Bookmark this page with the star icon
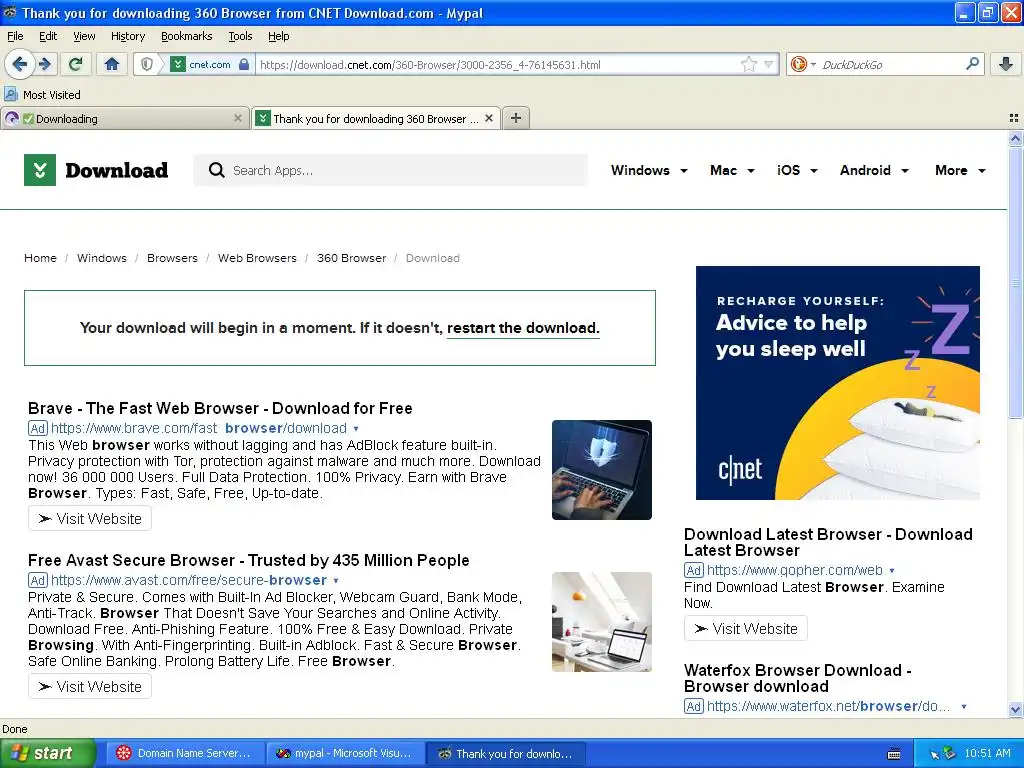 point(749,64)
